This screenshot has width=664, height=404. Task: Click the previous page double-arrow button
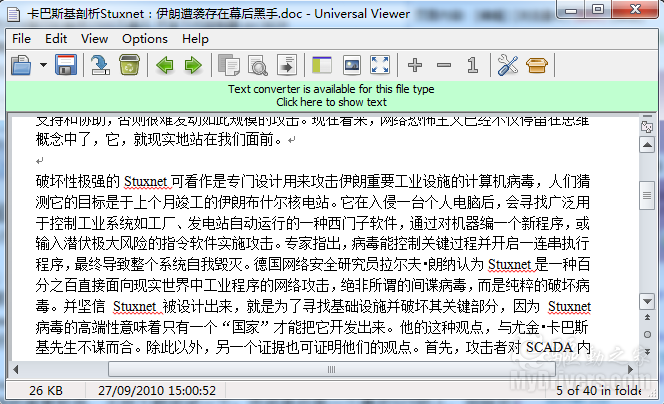[x=647, y=317]
